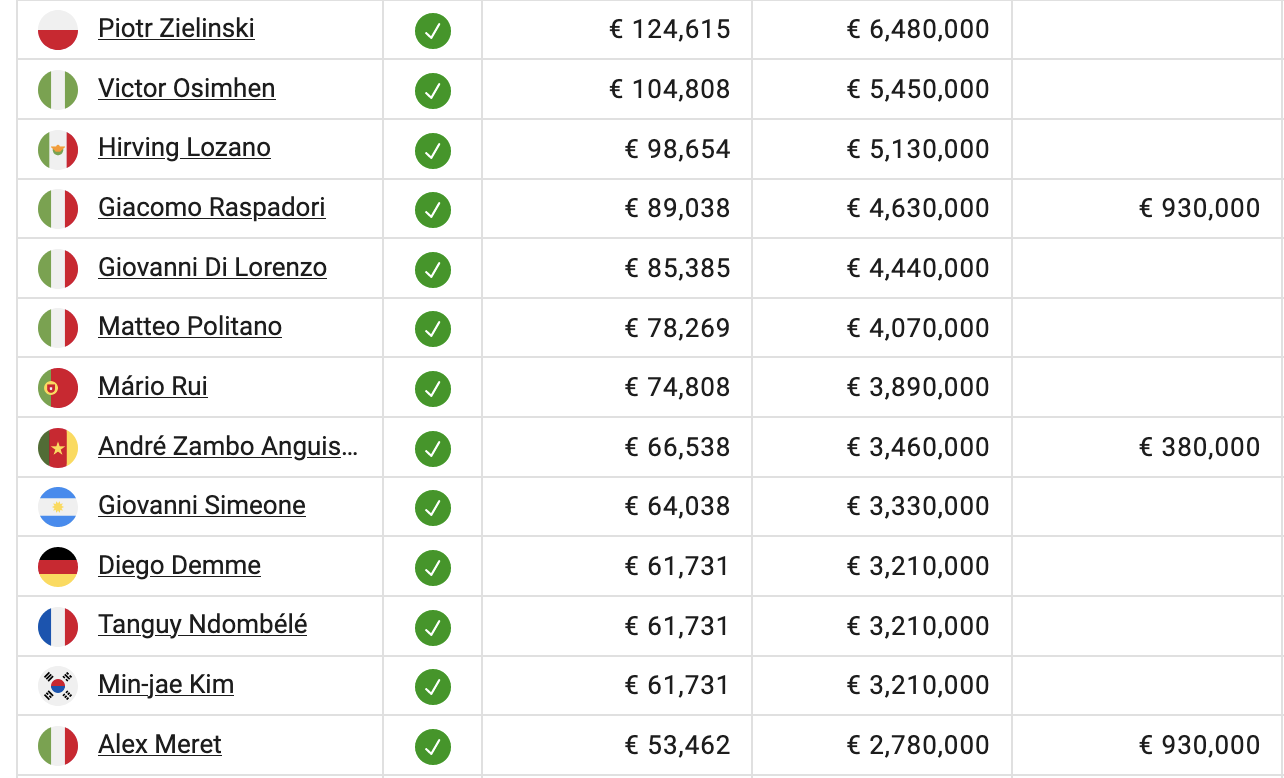Open Giovanni Di Lorenzo player link

(x=213, y=268)
